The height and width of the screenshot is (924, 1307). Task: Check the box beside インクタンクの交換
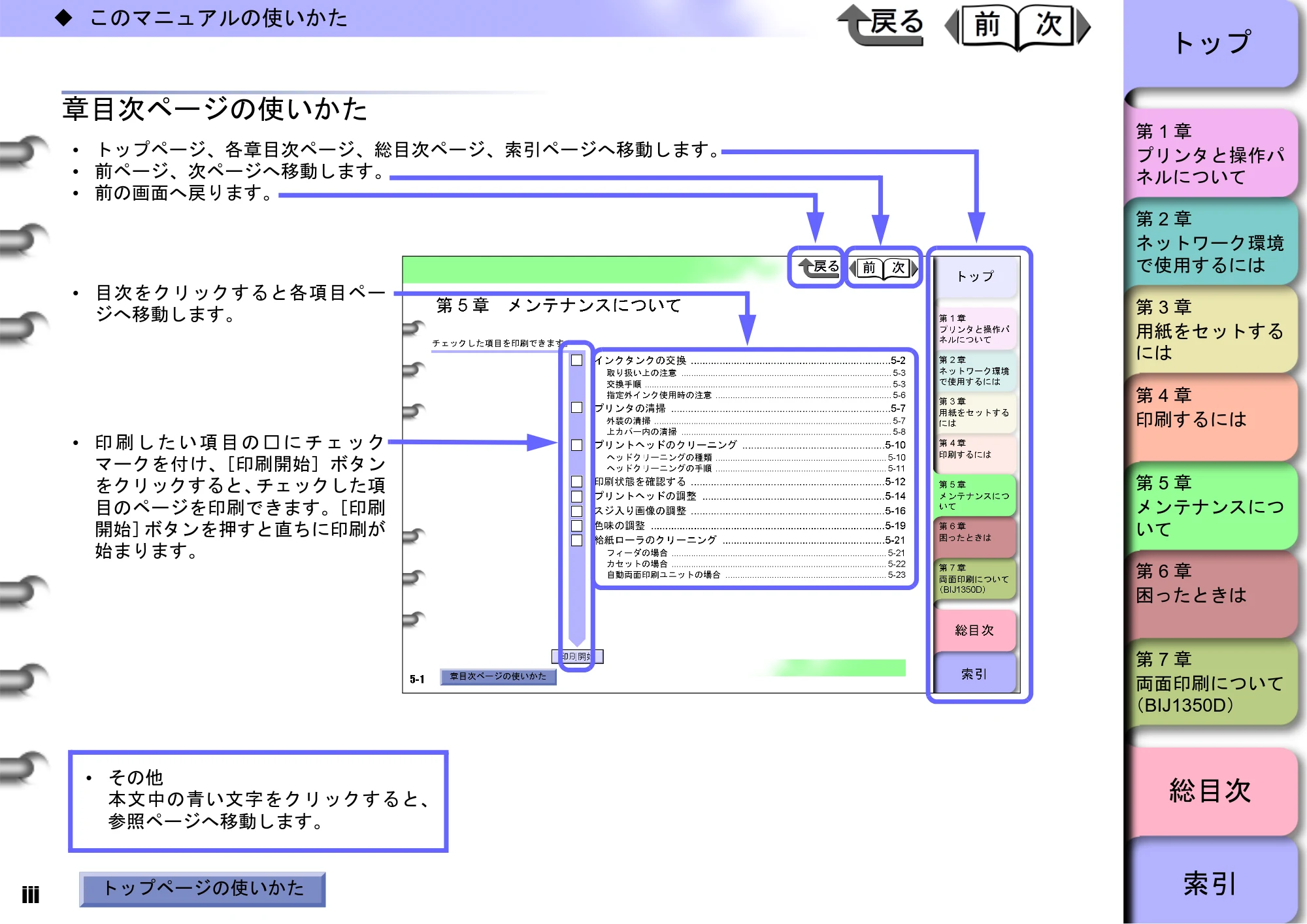[576, 360]
